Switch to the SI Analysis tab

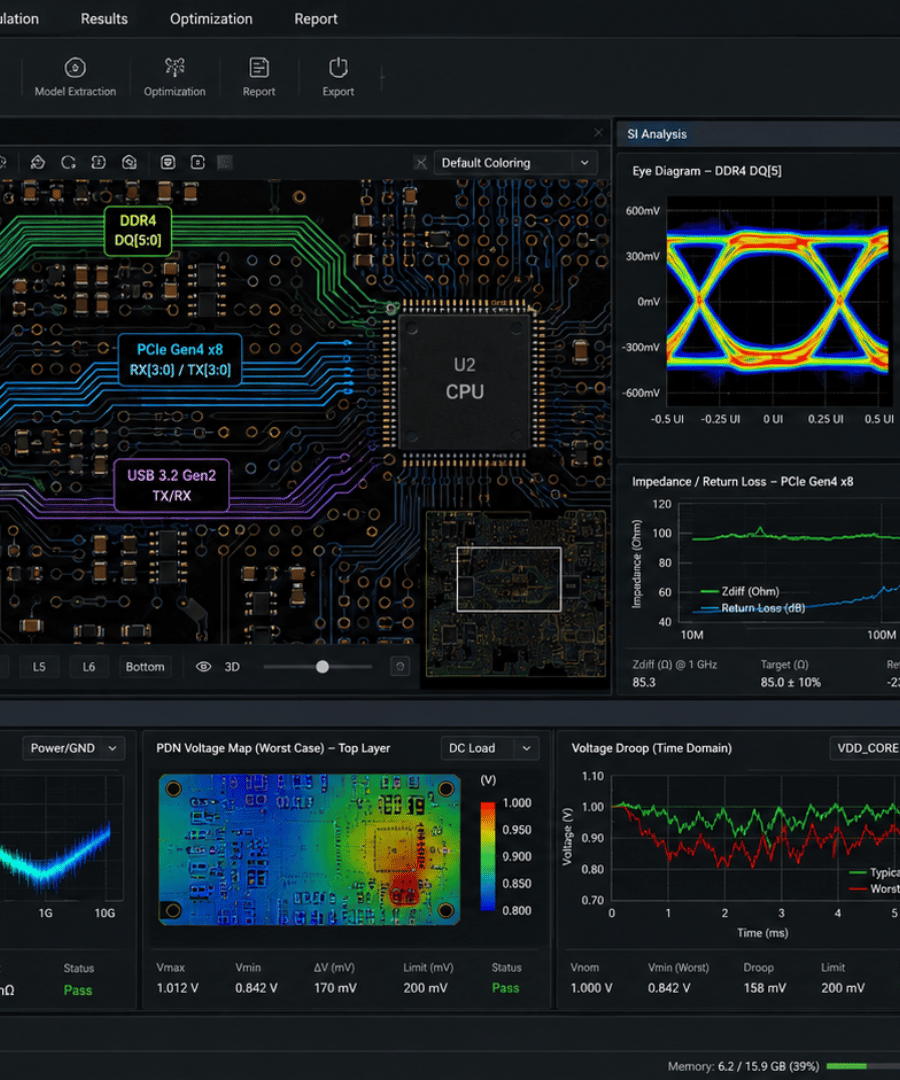(657, 134)
